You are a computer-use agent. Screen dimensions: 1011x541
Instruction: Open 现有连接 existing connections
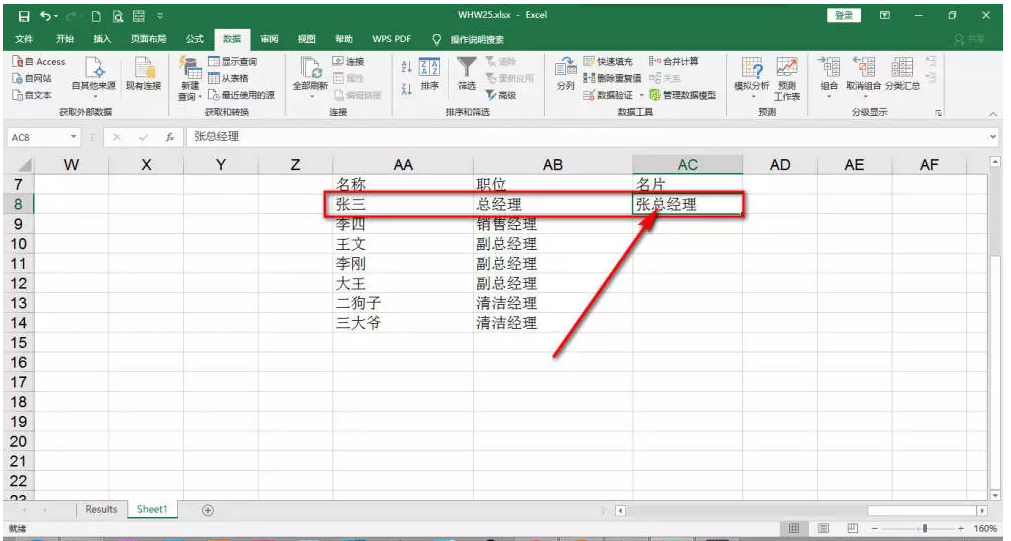[x=144, y=74]
